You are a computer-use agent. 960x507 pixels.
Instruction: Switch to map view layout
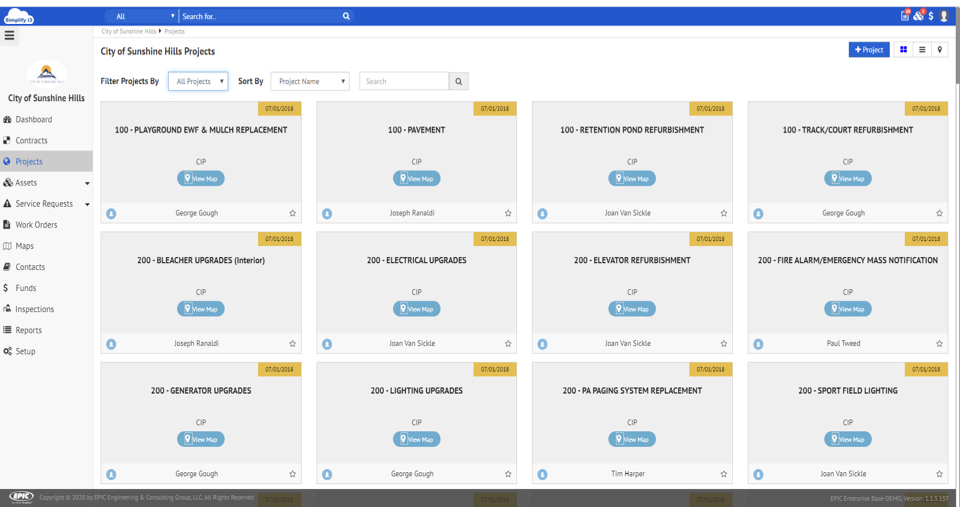pyautogui.click(x=940, y=50)
